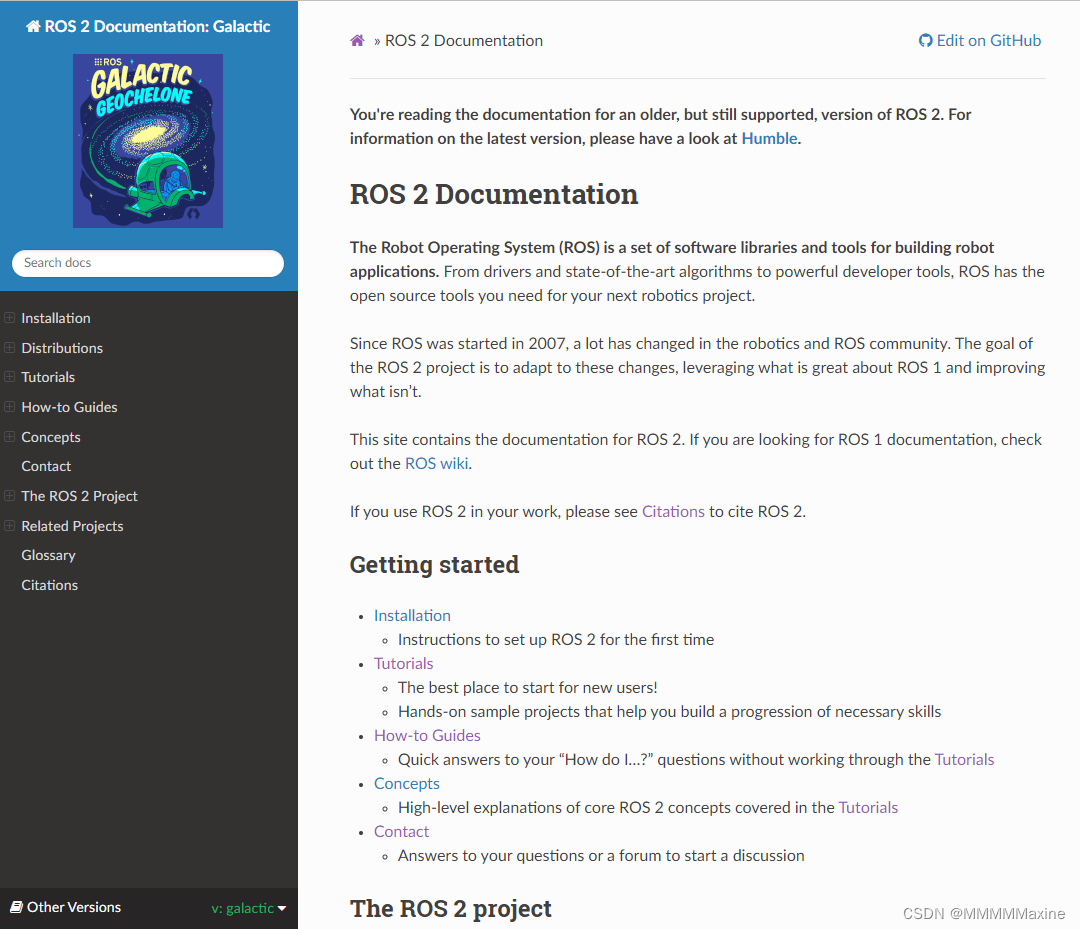Screen dimensions: 1080x929
Task: Expand the Related Projects sidebar section
Action: (10, 525)
